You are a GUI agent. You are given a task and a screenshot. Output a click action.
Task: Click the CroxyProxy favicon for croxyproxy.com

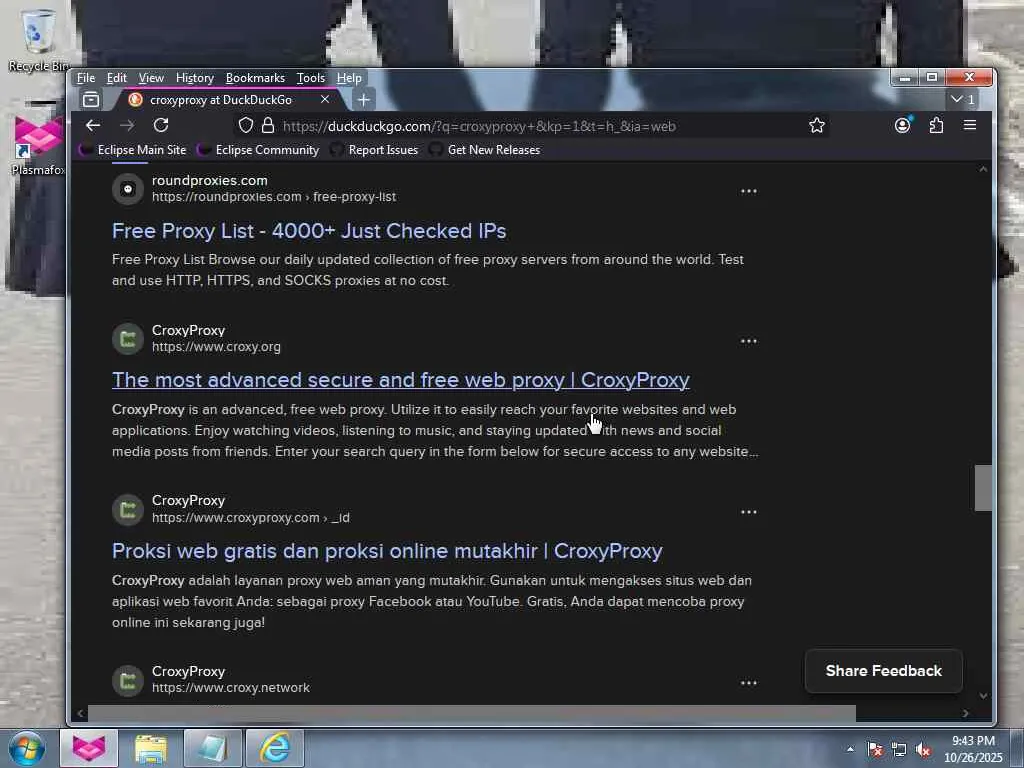click(128, 510)
